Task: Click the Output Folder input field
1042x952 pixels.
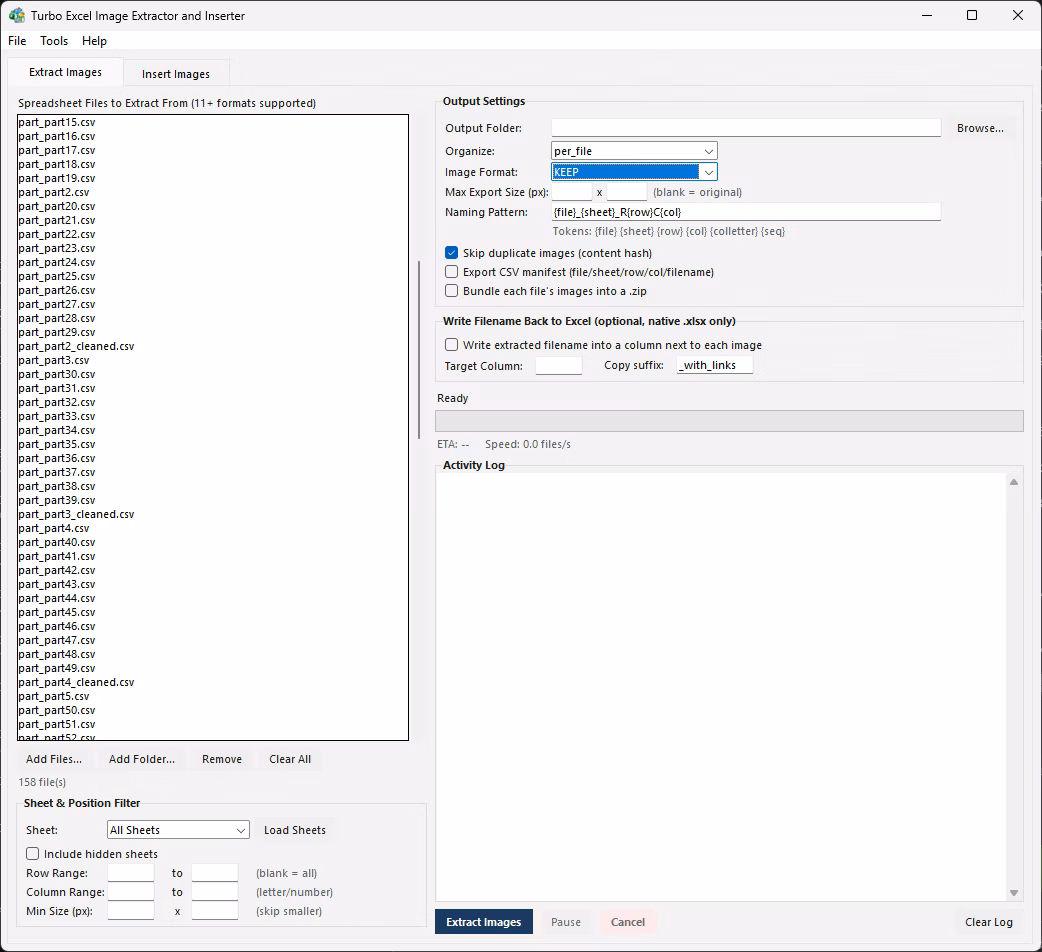Action: 746,128
